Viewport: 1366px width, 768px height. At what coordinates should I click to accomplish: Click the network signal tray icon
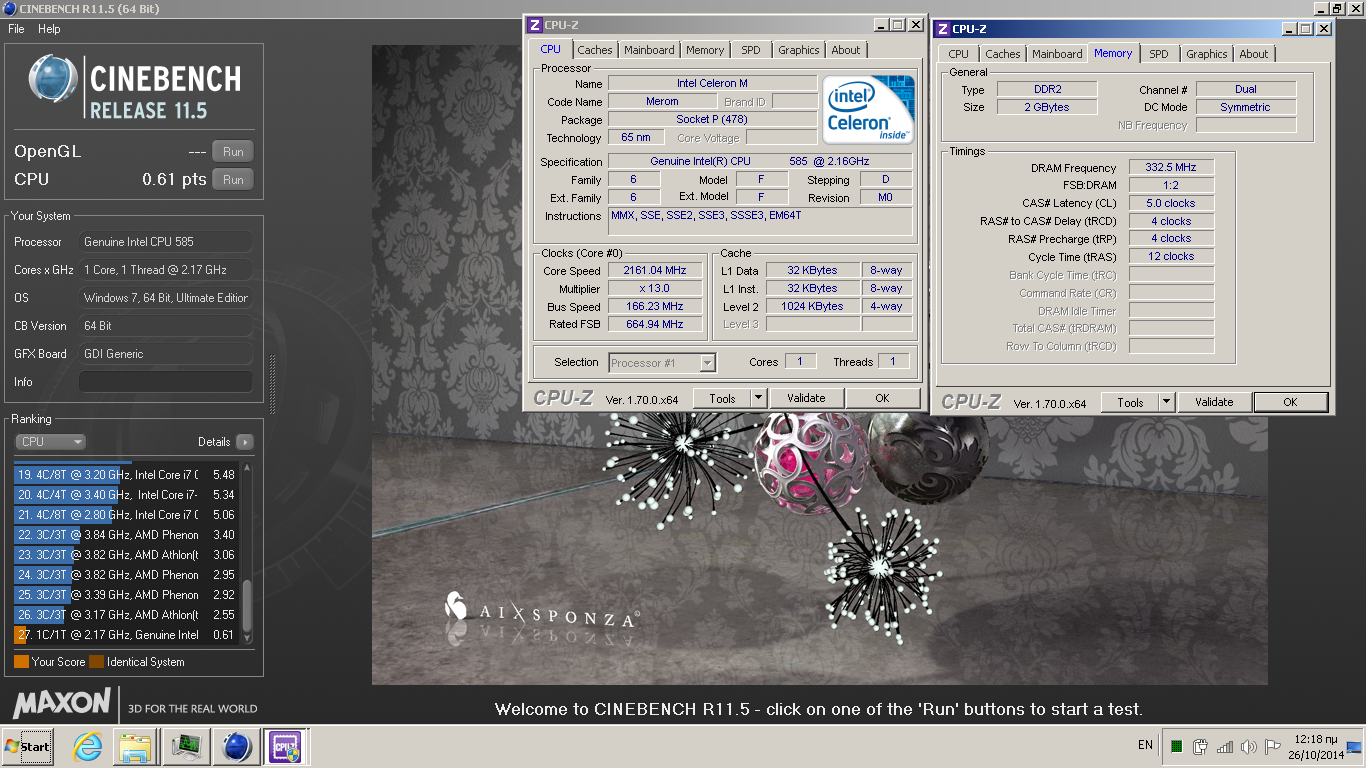[1224, 746]
